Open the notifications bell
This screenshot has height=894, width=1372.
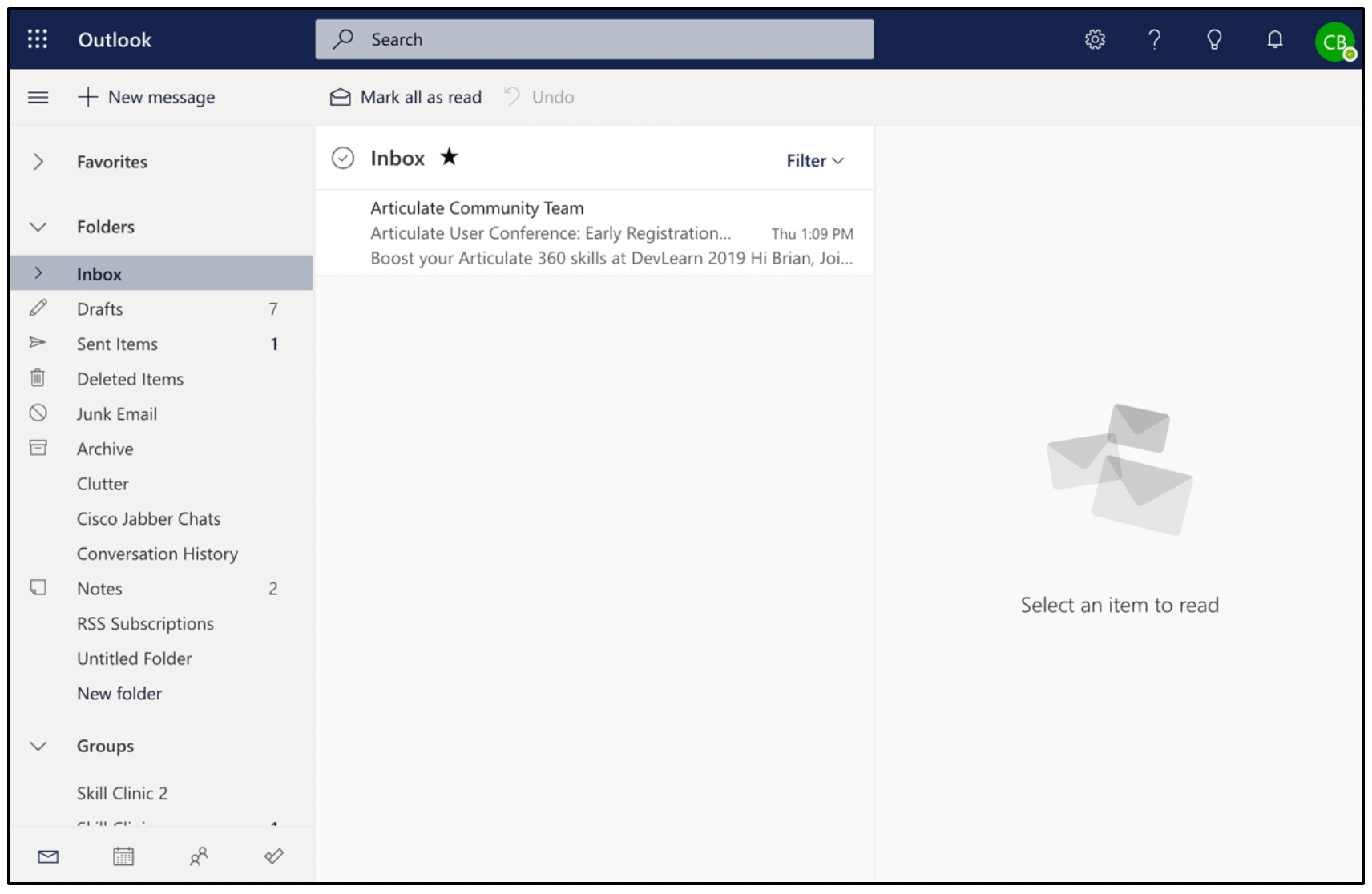[x=1276, y=39]
